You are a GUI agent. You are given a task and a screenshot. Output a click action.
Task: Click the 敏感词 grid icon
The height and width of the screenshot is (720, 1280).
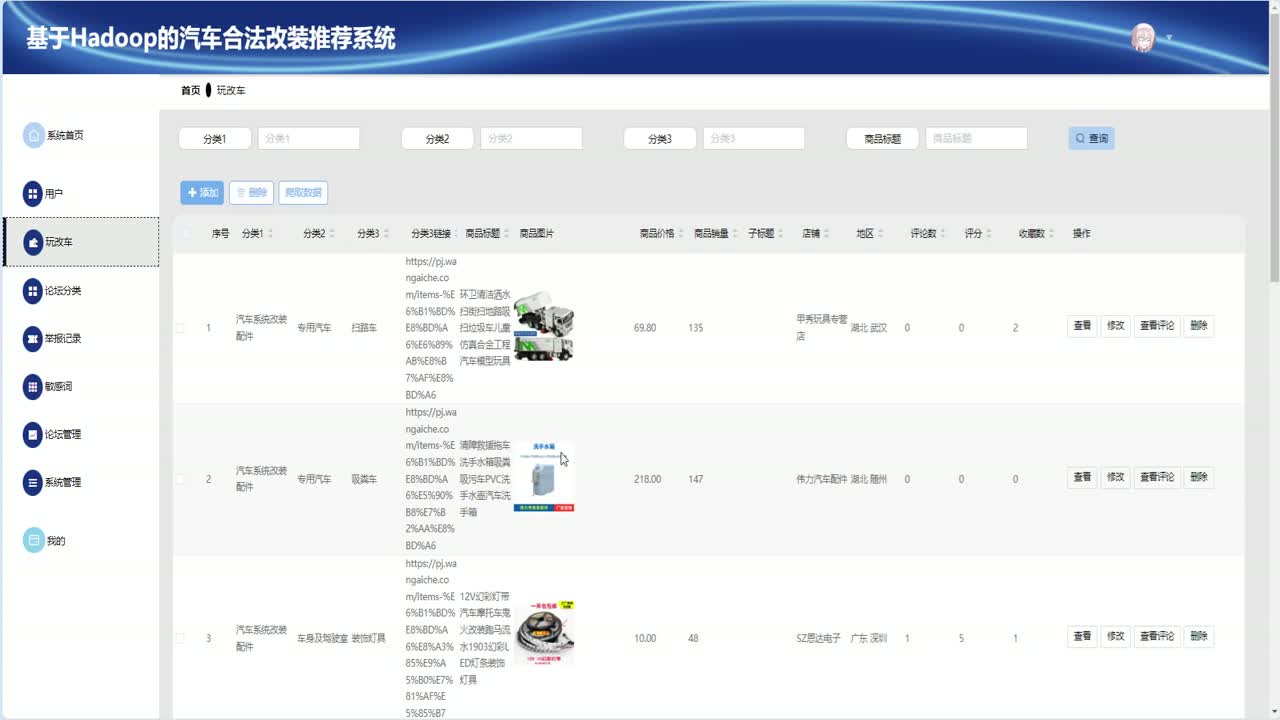coord(33,387)
